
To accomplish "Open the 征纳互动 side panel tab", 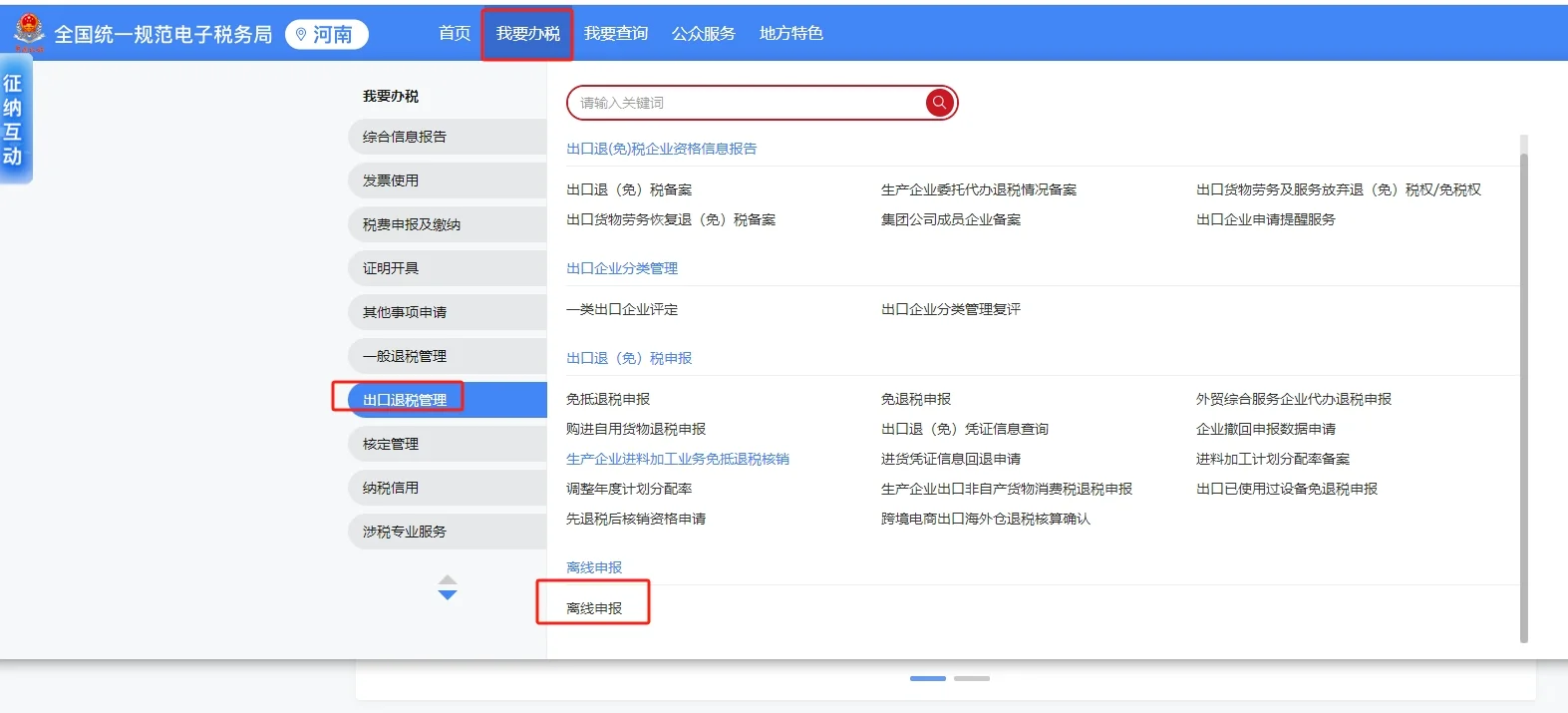I will coord(14,119).
